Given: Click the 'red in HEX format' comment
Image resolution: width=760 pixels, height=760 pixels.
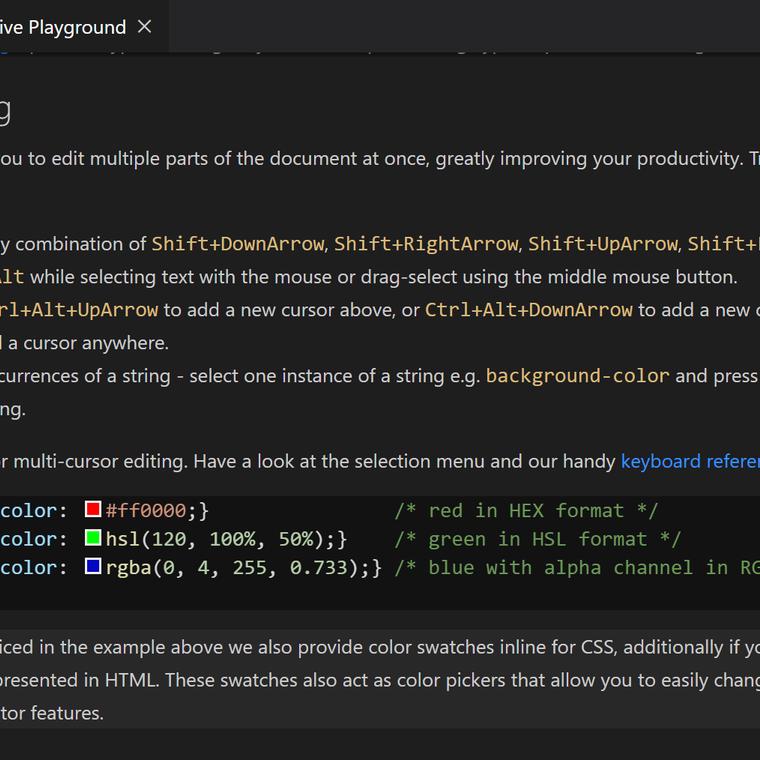Looking at the screenshot, I should [x=526, y=511].
